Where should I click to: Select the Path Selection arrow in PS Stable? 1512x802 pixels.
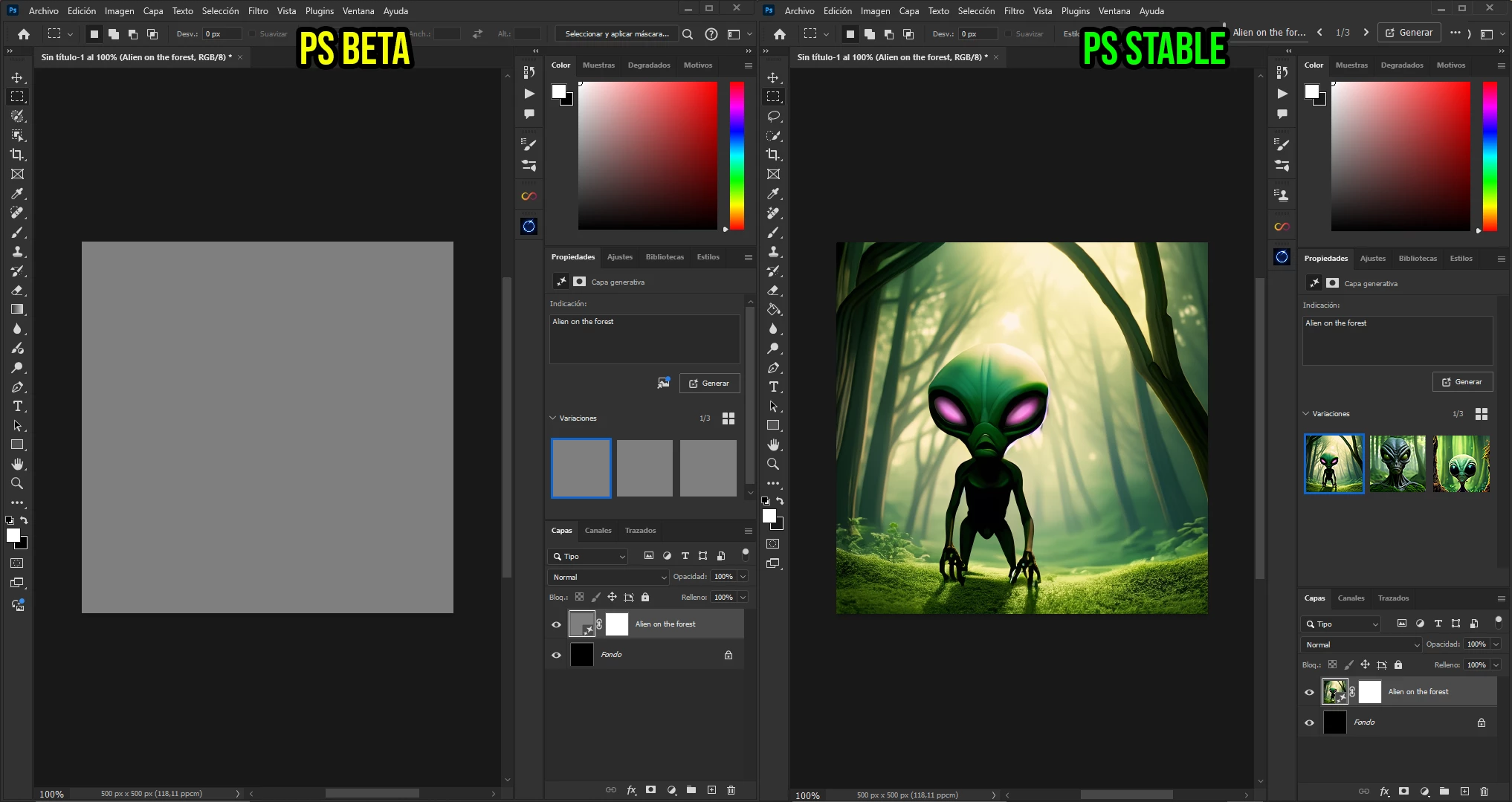pos(773,406)
